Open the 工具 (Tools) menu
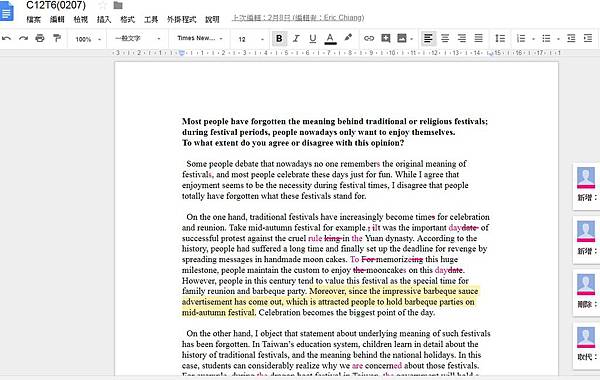Image resolution: width=600 pixels, height=380 pixels. [151, 19]
